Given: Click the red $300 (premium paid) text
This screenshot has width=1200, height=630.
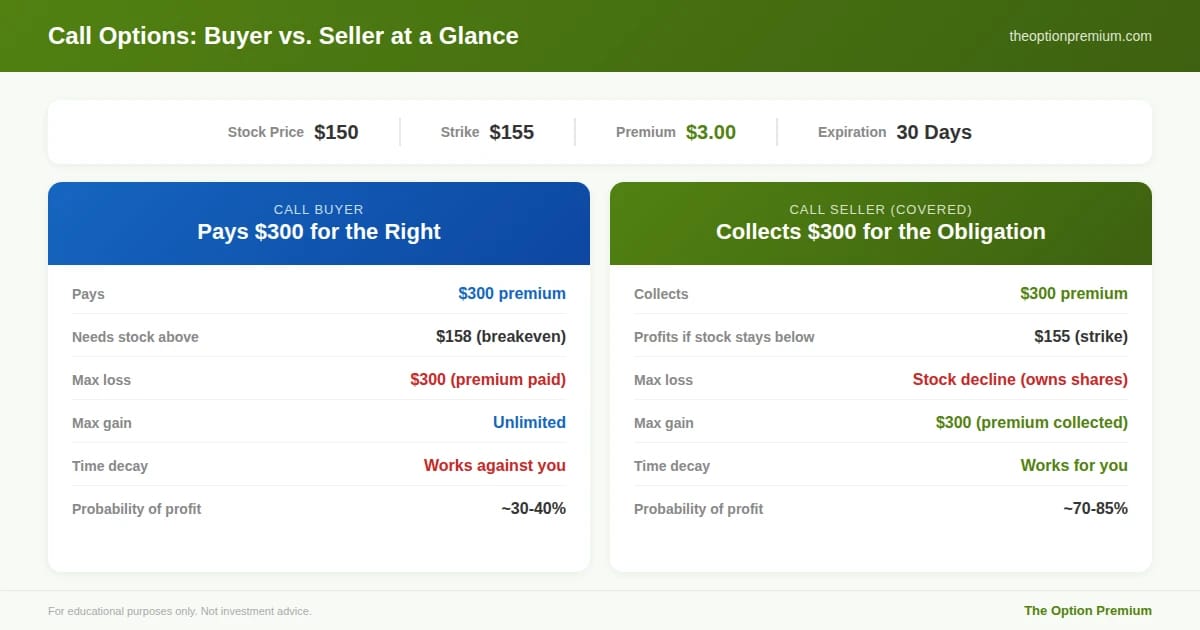Looking at the screenshot, I should pos(488,379).
